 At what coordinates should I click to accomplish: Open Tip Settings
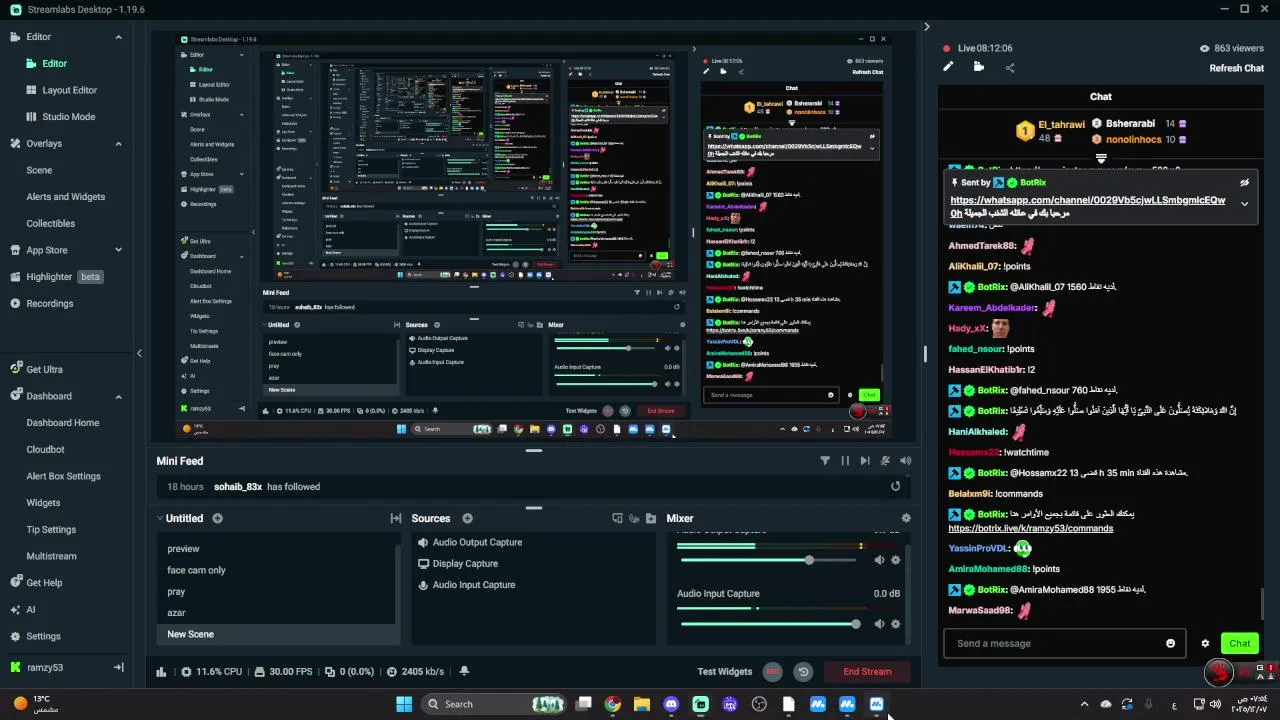51,530
